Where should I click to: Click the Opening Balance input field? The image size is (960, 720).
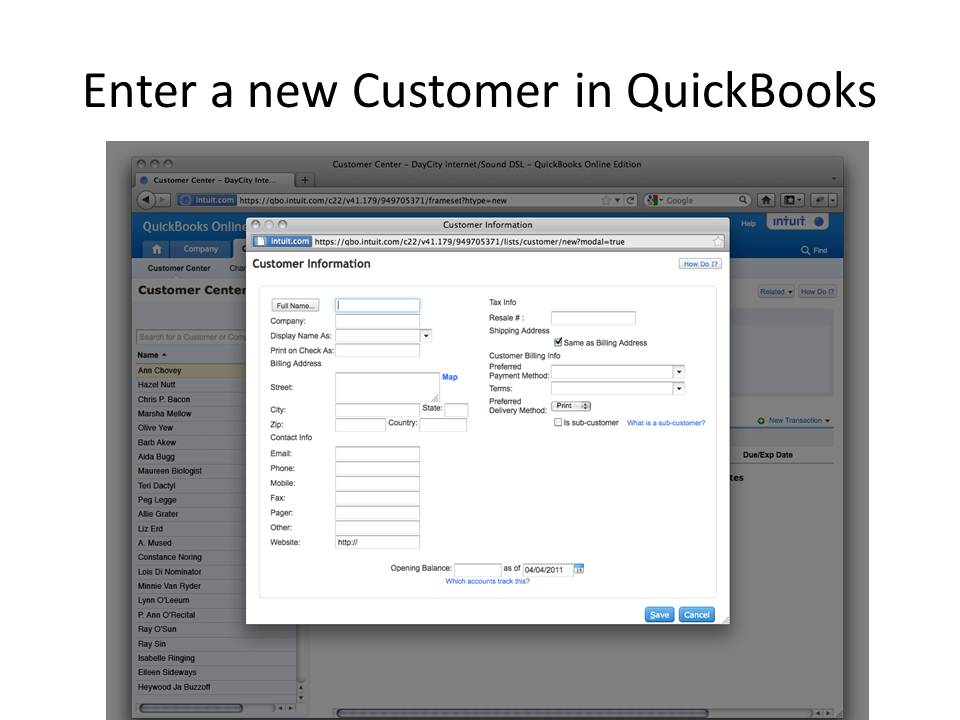(478, 569)
